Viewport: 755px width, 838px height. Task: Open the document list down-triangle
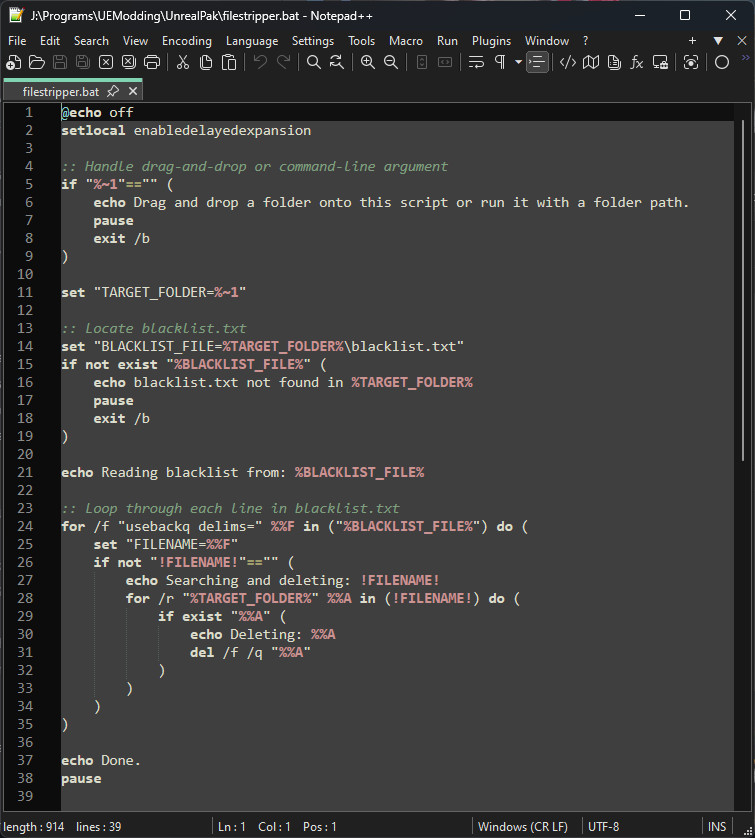pyautogui.click(x=717, y=41)
